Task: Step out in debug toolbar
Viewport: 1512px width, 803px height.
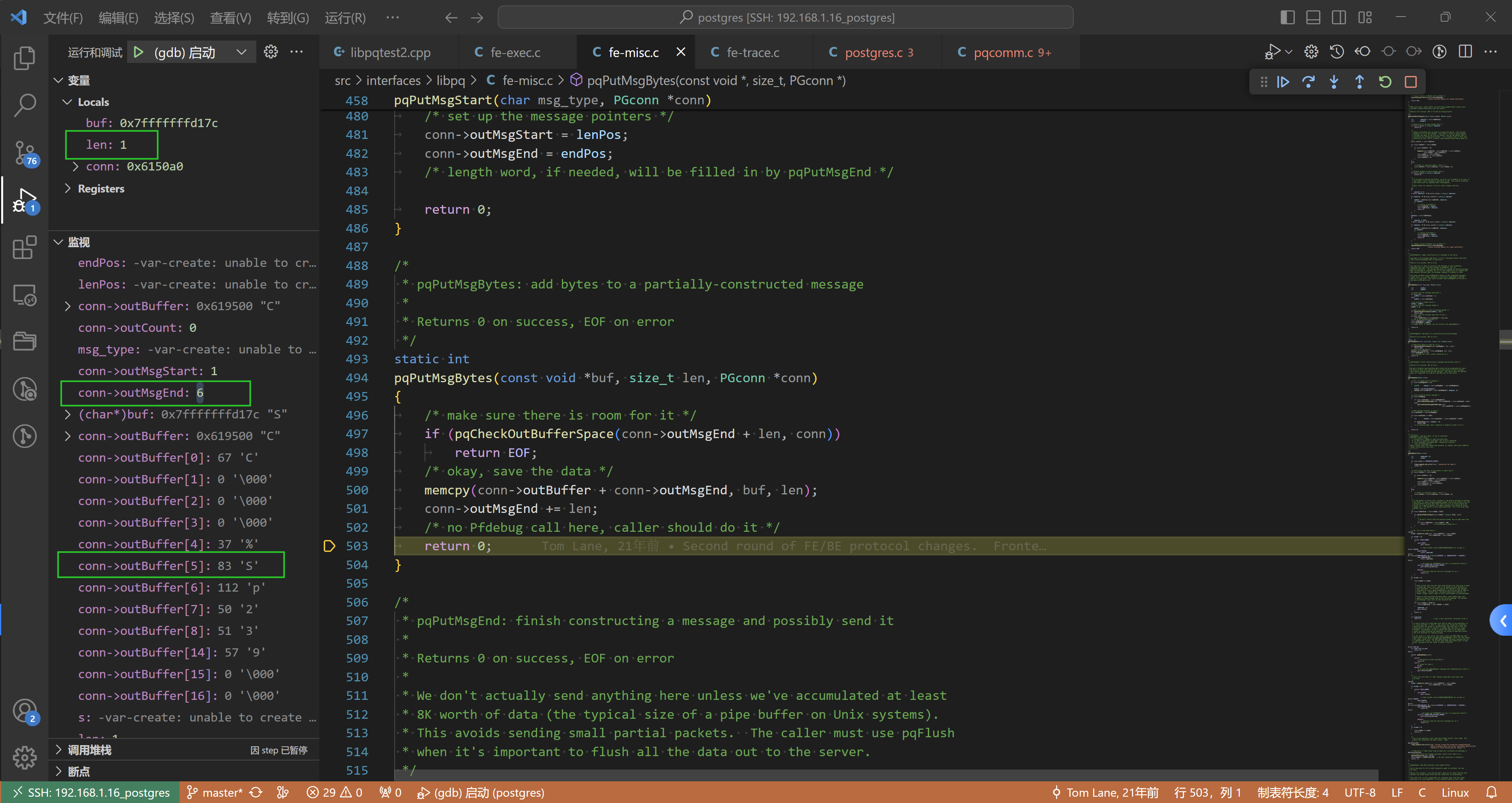Action: pyautogui.click(x=1359, y=81)
